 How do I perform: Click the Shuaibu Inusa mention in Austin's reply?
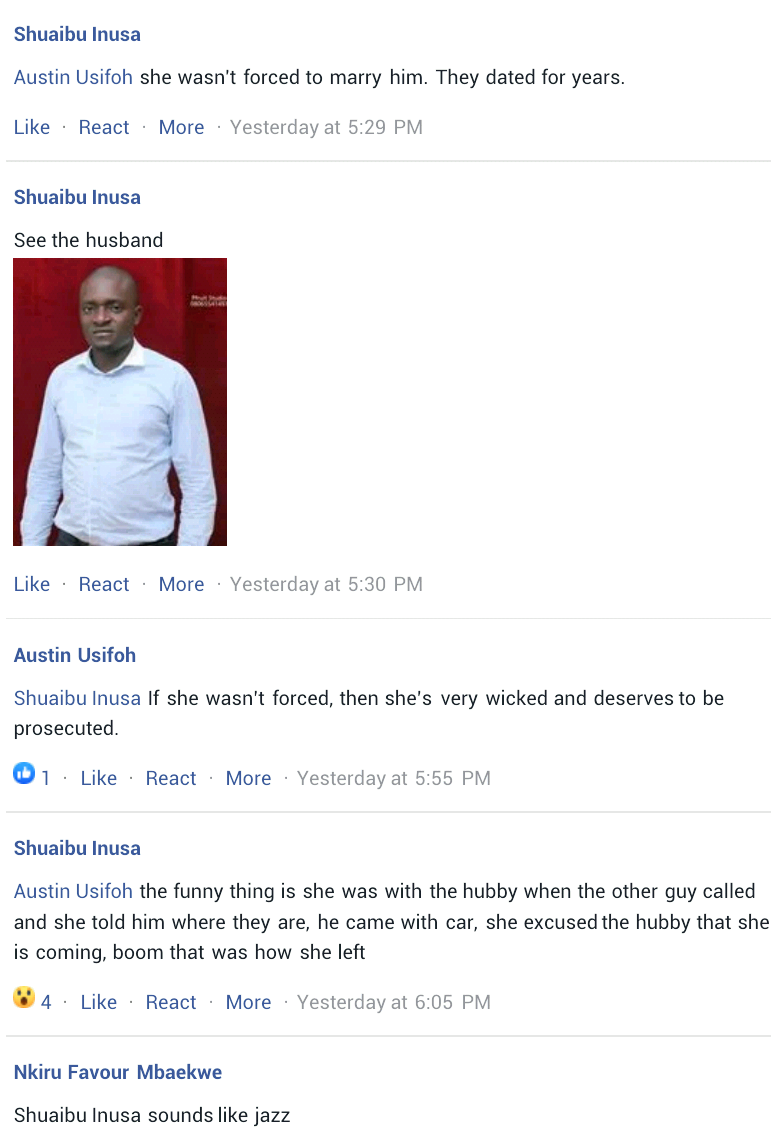point(77,698)
